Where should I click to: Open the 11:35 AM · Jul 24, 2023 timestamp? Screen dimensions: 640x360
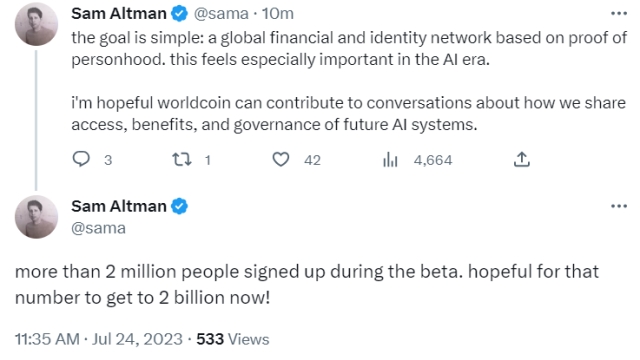99,339
